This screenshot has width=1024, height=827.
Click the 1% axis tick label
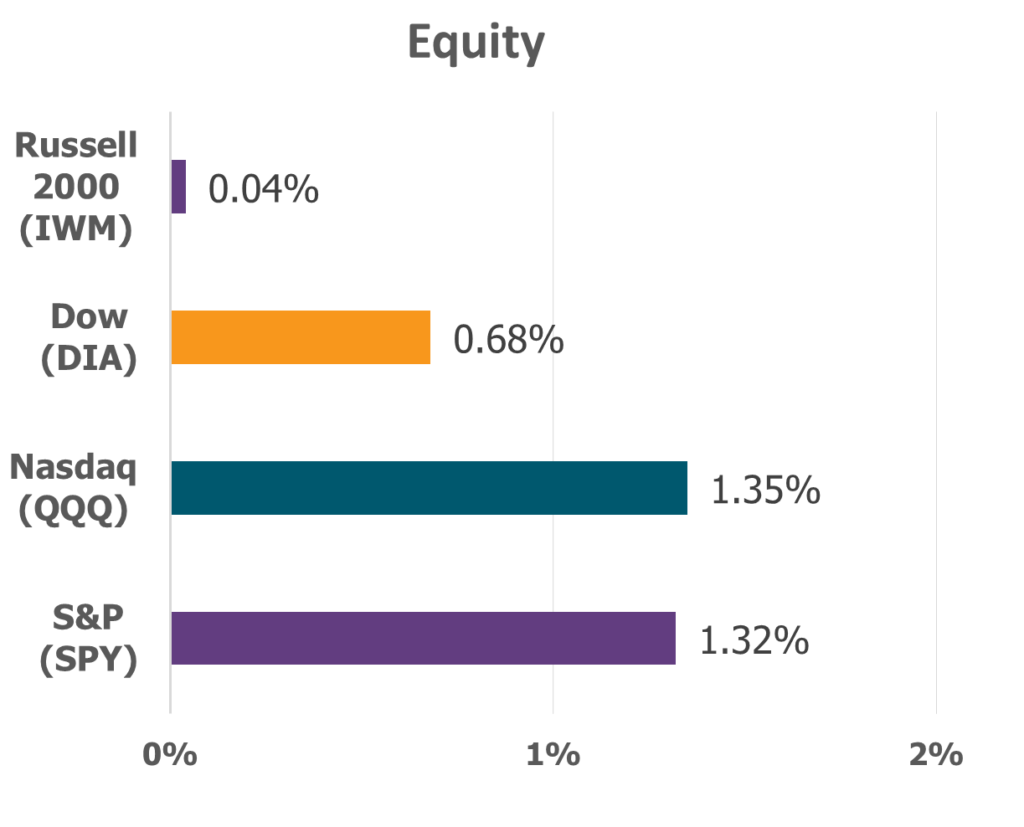click(553, 754)
